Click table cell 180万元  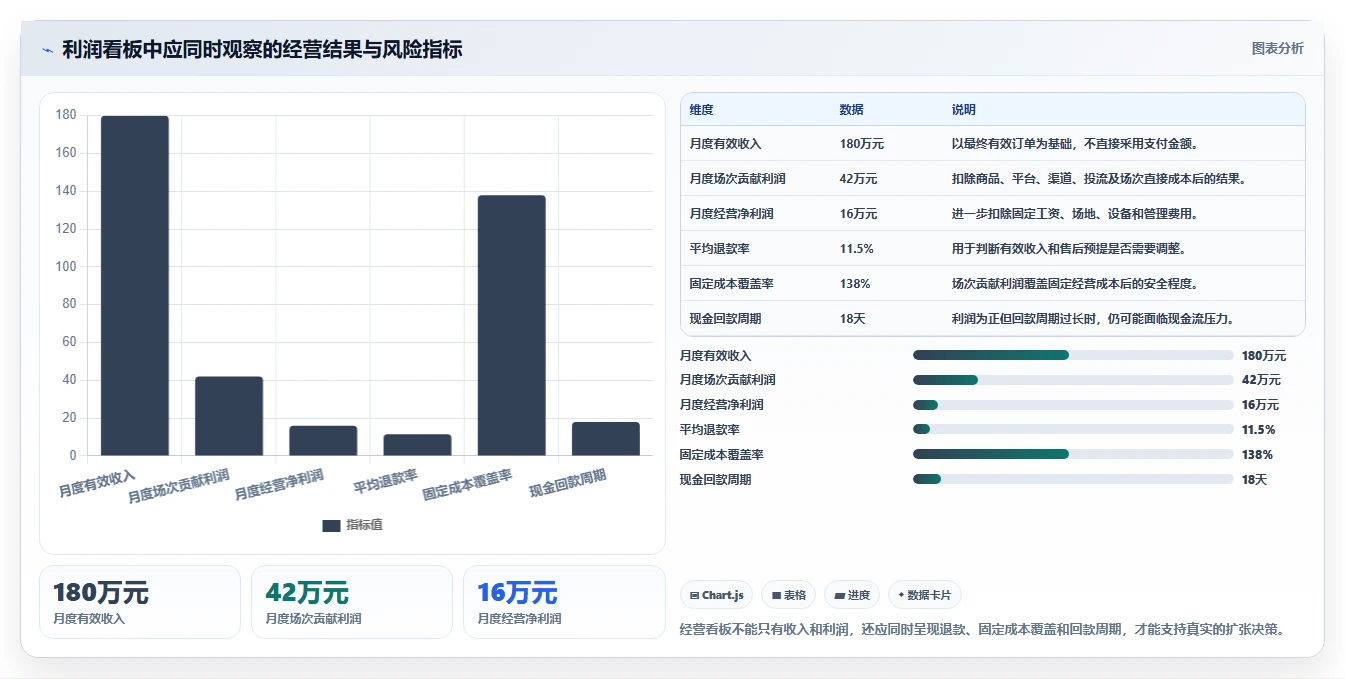coord(862,144)
